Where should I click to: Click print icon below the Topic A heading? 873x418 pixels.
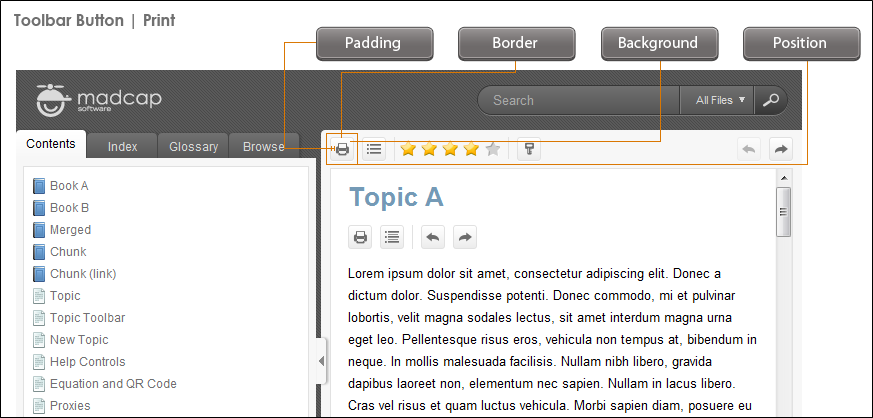click(x=360, y=237)
